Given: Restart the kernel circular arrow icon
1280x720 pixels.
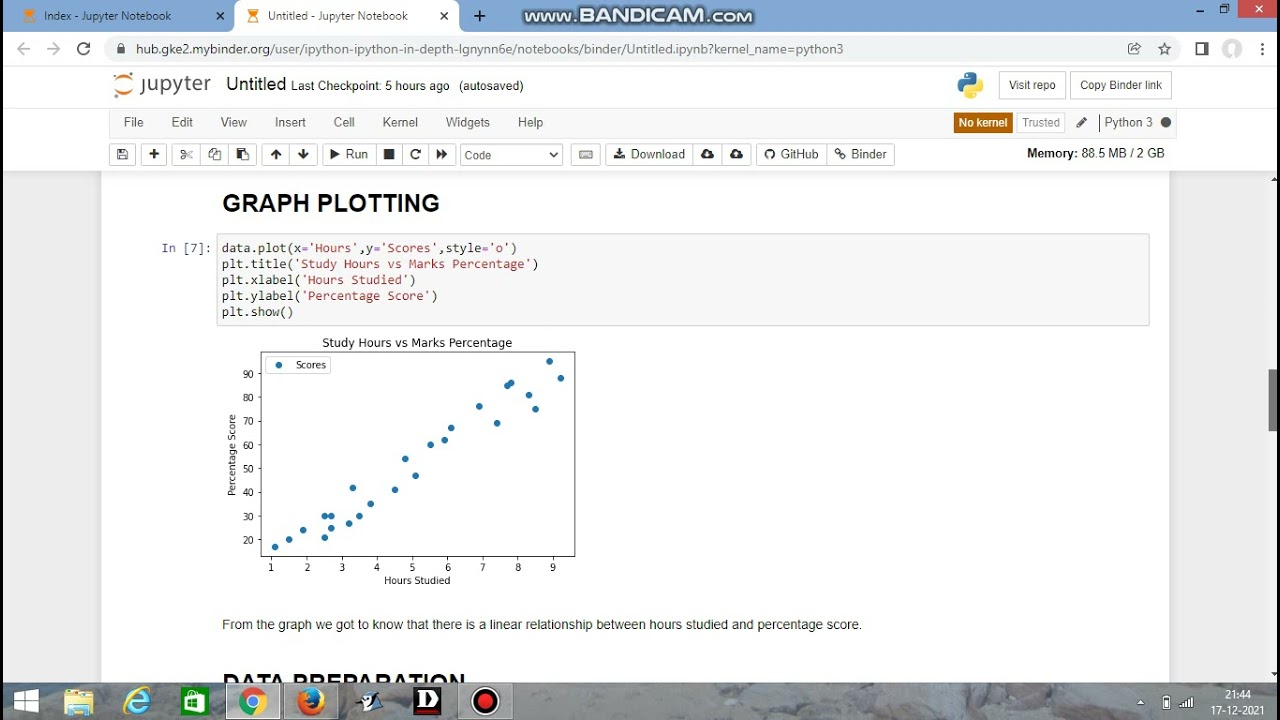Looking at the screenshot, I should pos(415,154).
